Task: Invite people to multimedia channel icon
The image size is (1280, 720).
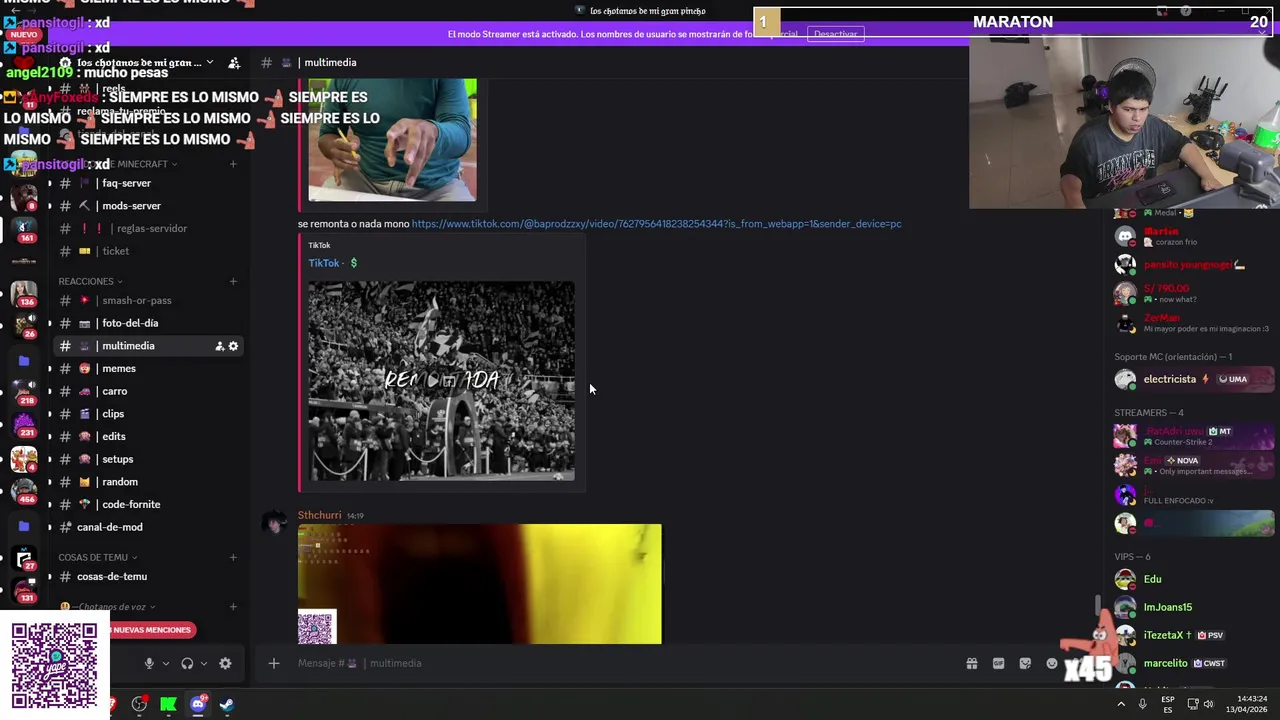Action: point(219,346)
